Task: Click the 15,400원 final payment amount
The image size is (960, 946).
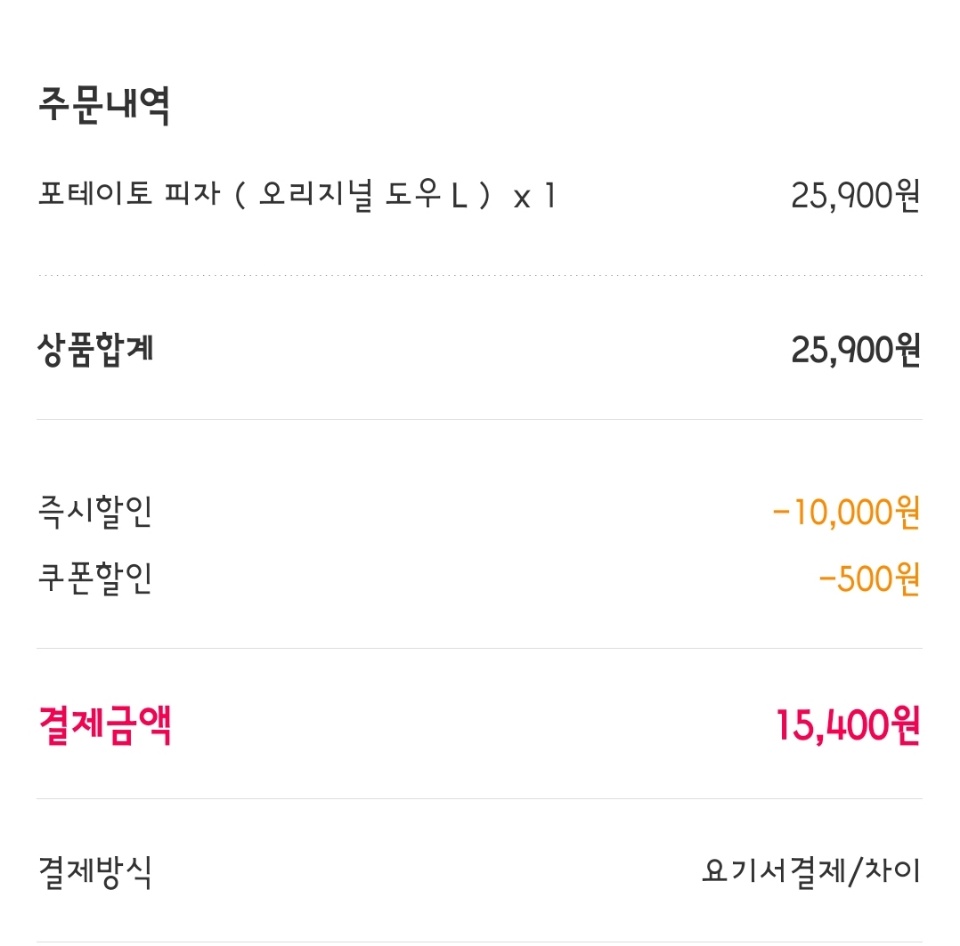Action: pos(847,726)
